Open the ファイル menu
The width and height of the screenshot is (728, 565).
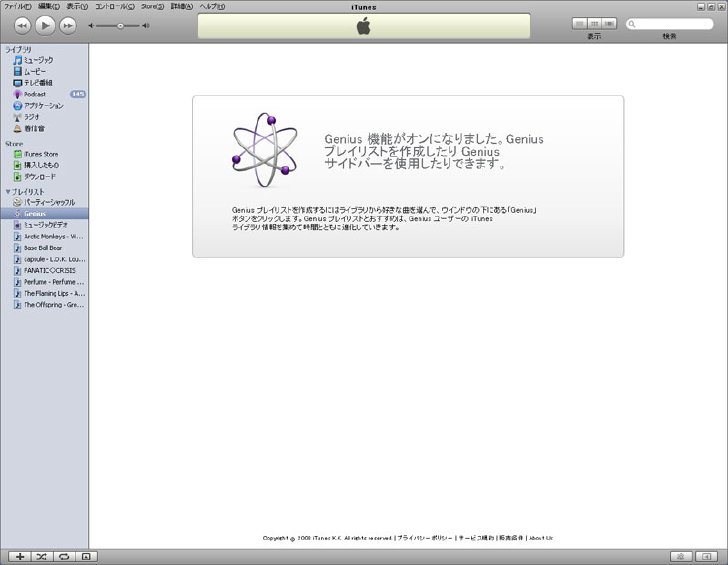click(18, 6)
